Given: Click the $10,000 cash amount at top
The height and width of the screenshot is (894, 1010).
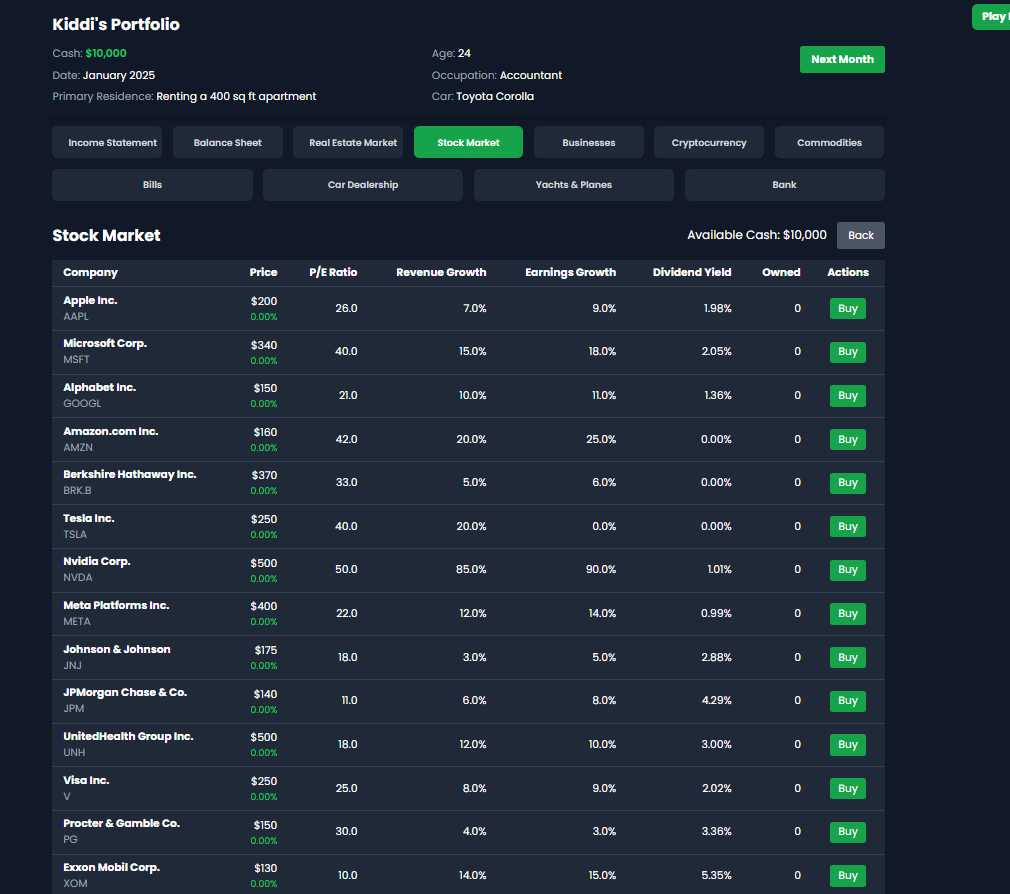Looking at the screenshot, I should pos(106,53).
